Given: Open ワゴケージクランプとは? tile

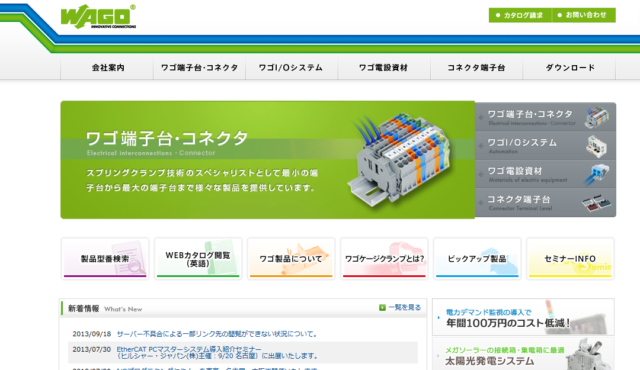Looking at the screenshot, I should click(384, 259).
